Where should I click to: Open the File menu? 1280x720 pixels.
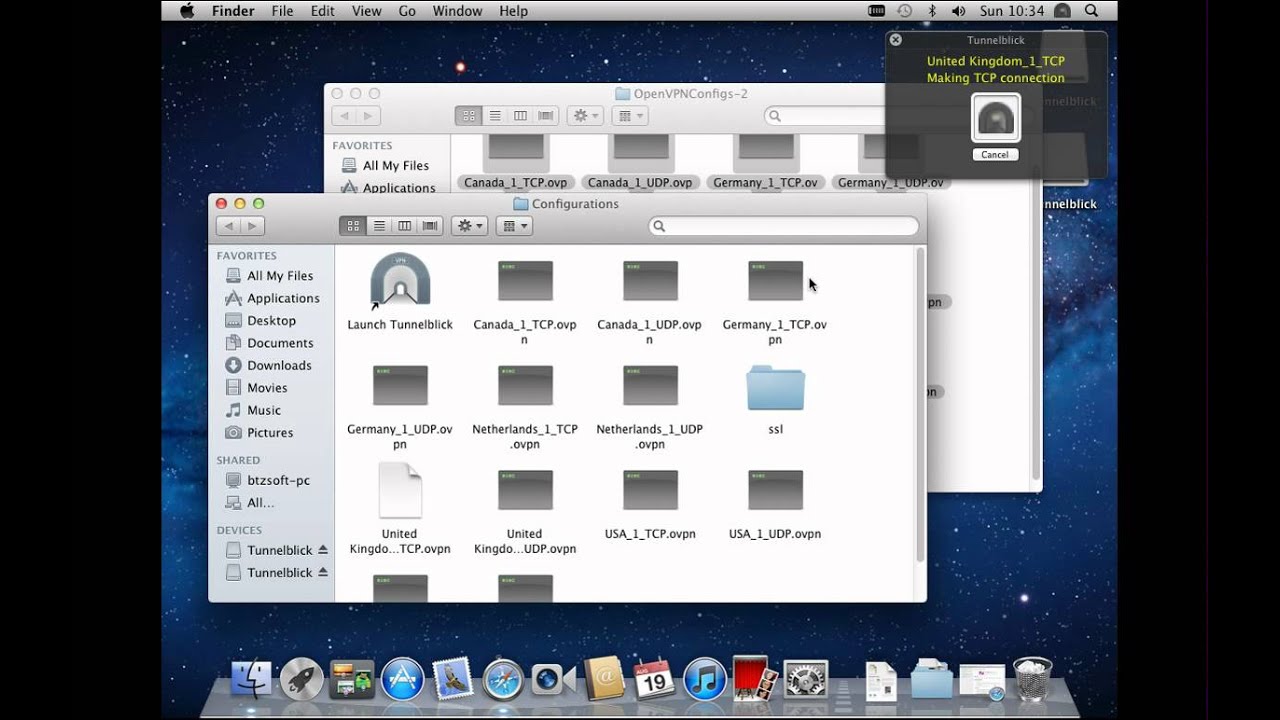(x=282, y=11)
